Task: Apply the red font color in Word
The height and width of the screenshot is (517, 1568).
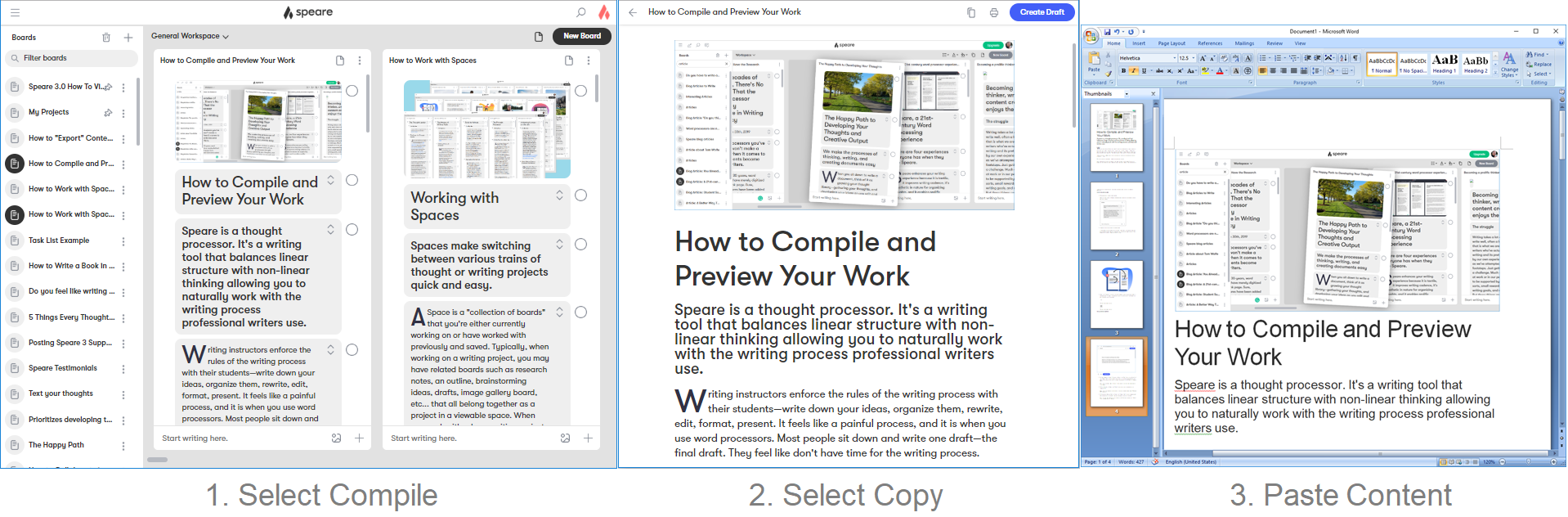Action: 1221,71
